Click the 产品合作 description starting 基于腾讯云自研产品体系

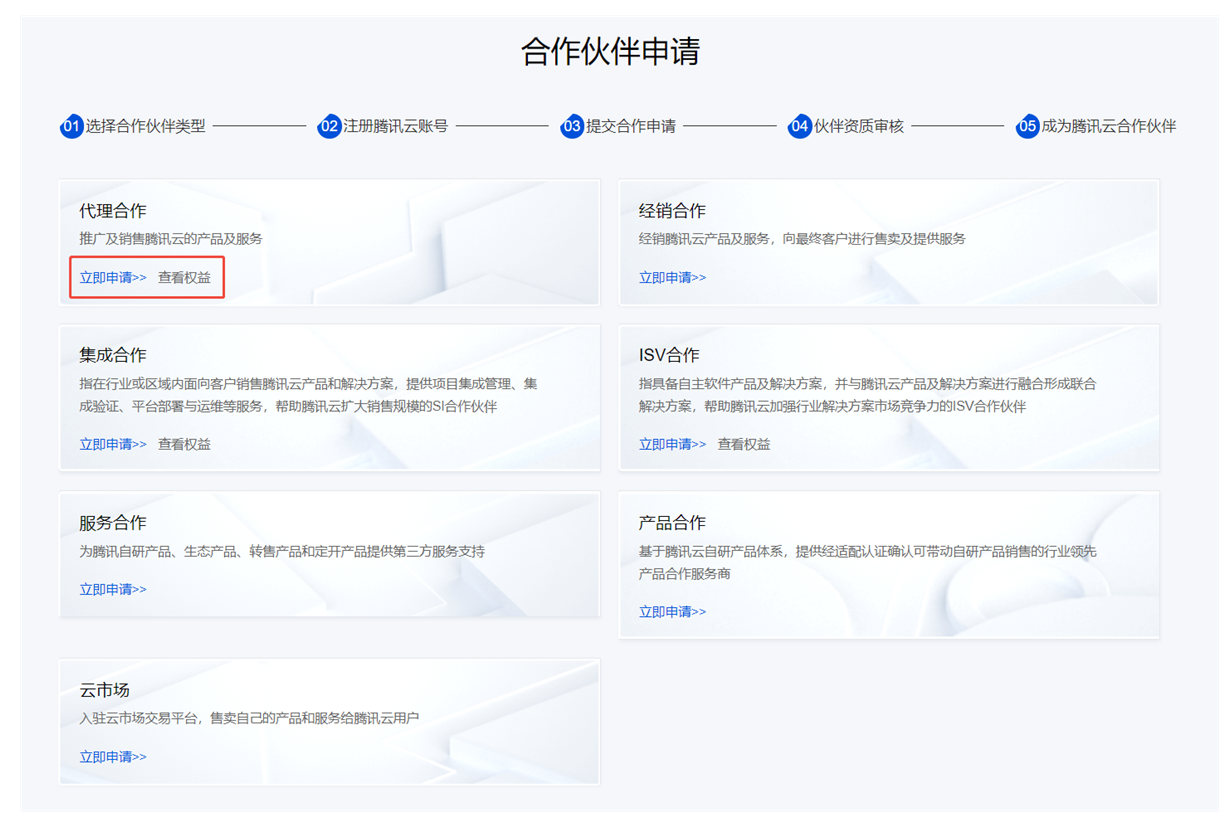point(868,563)
